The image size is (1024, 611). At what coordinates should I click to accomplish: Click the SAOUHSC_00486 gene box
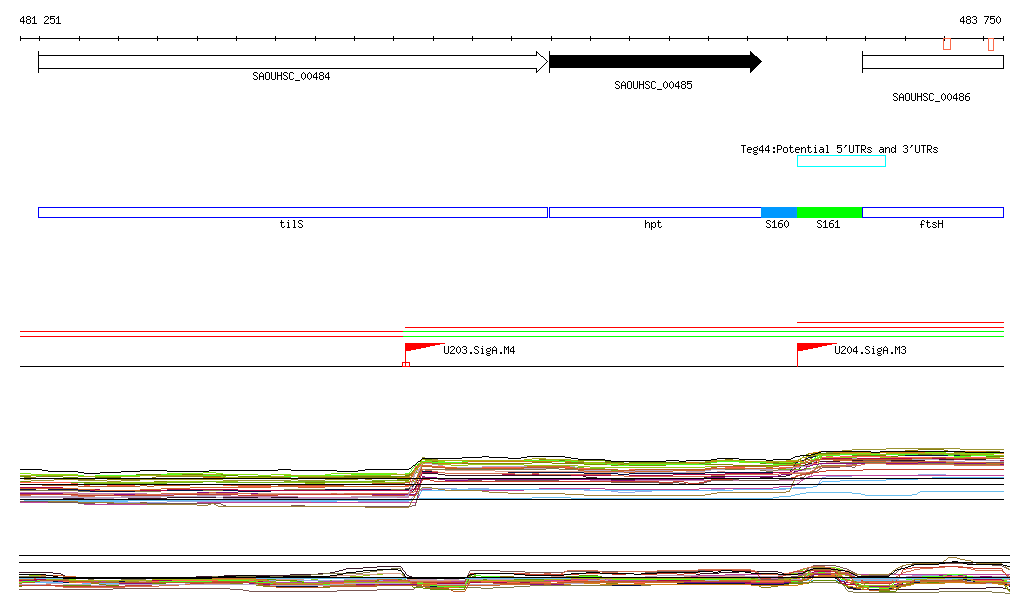[932, 62]
